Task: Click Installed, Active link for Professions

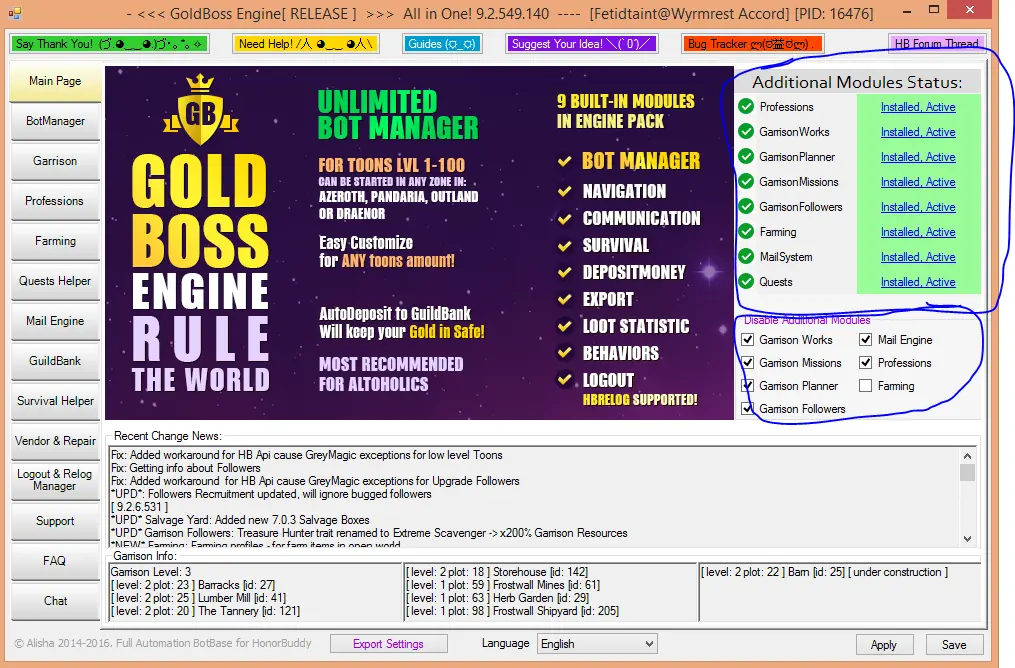Action: 918,107
